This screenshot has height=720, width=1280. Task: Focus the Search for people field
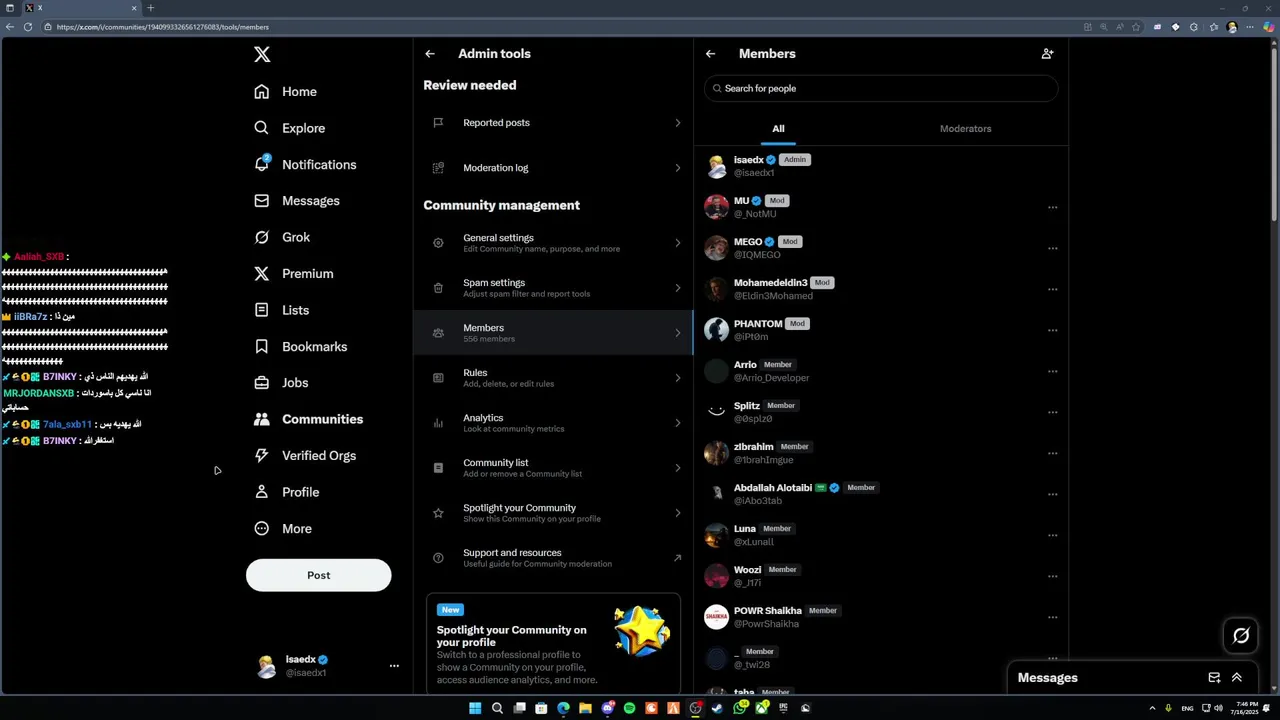pyautogui.click(x=881, y=89)
